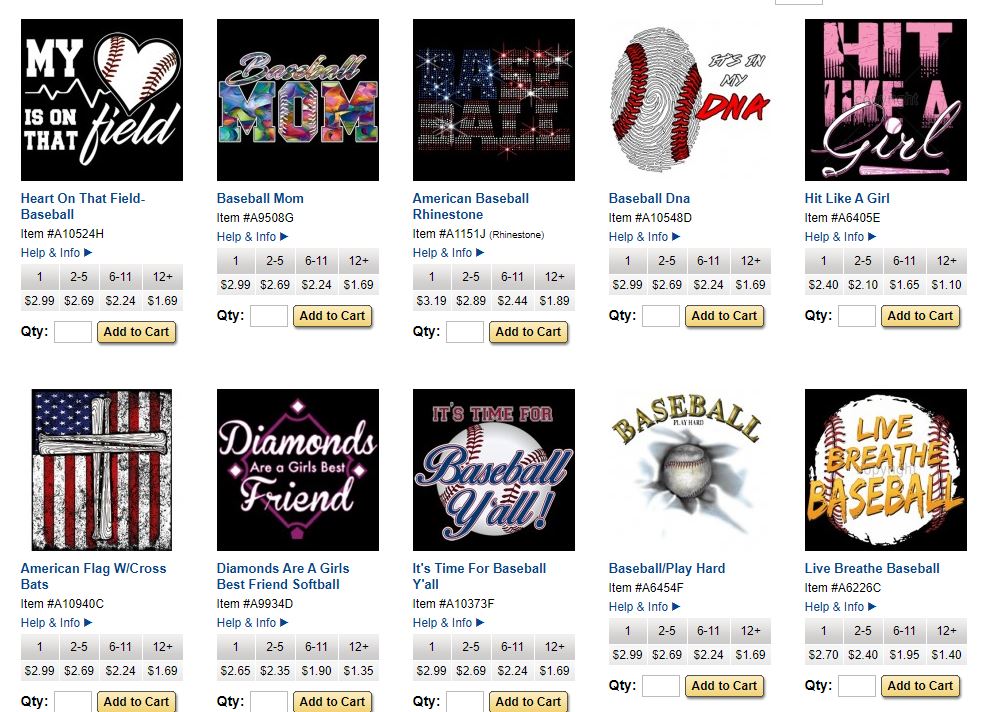This screenshot has height=712, width=997.
Task: Focus the Qty field for Baseball Dna
Action: click(661, 316)
